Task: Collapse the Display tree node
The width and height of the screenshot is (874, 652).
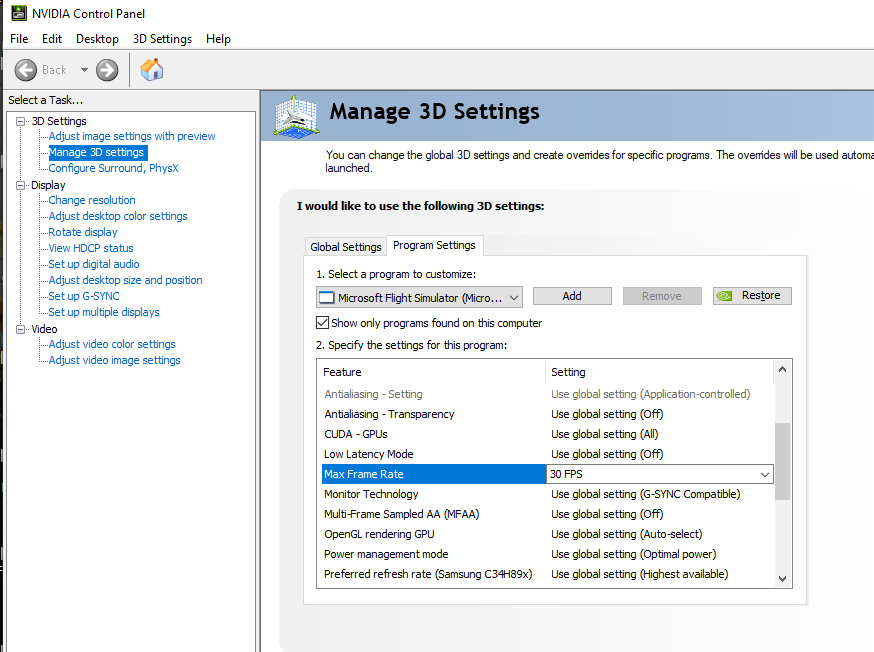Action: coord(21,185)
